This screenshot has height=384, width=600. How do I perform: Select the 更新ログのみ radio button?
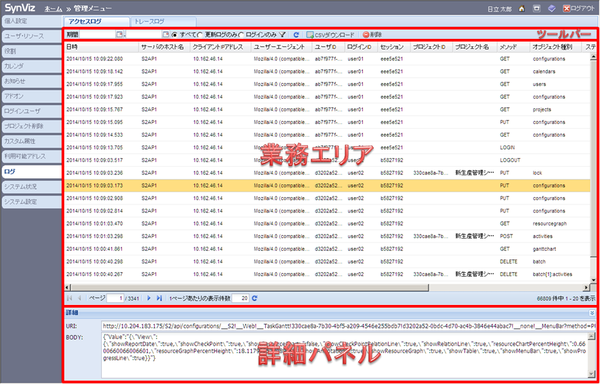click(x=200, y=35)
